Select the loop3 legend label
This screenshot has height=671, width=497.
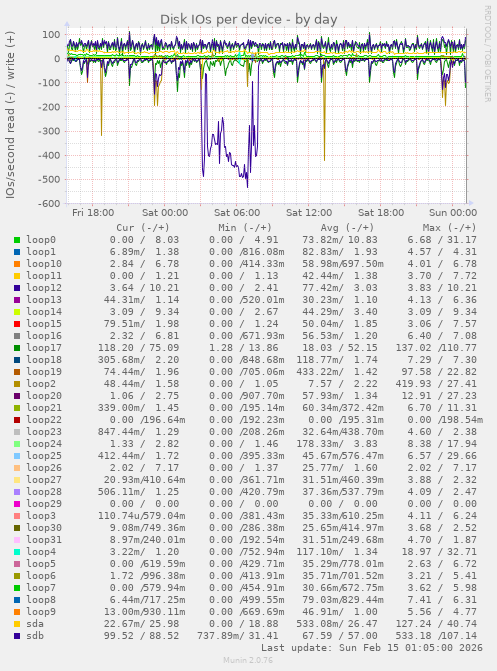41,516
